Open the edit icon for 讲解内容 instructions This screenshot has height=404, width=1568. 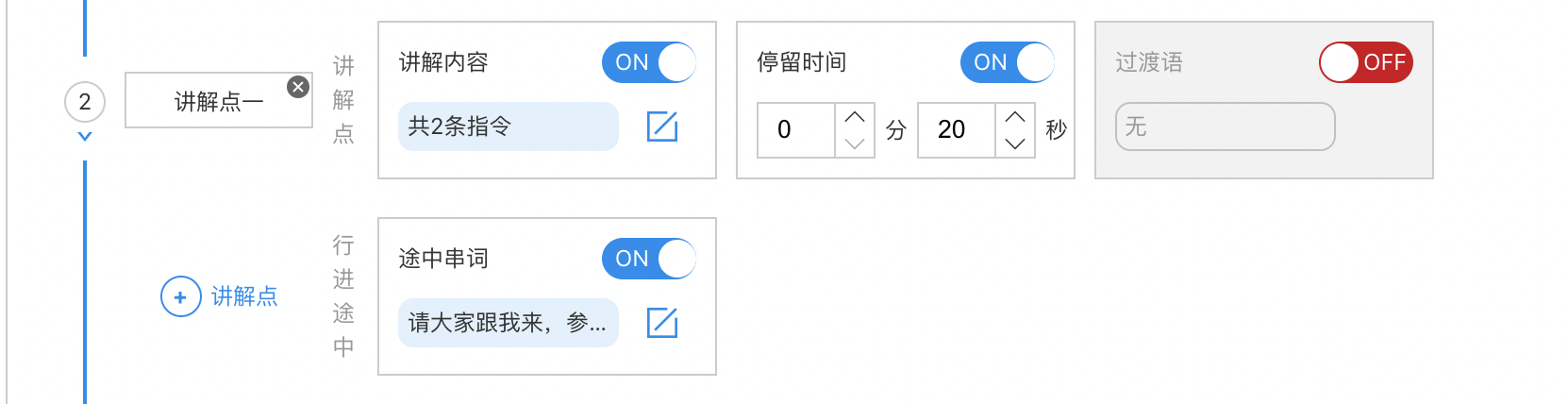[x=662, y=126]
